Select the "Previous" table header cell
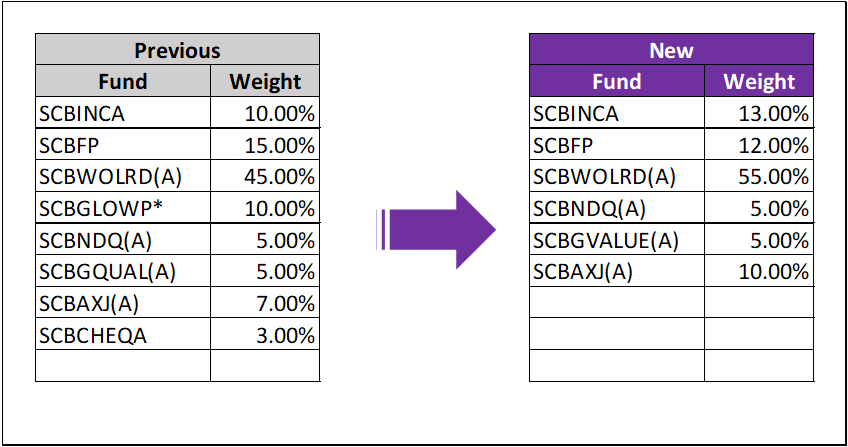This screenshot has width=848, height=447. (x=177, y=50)
